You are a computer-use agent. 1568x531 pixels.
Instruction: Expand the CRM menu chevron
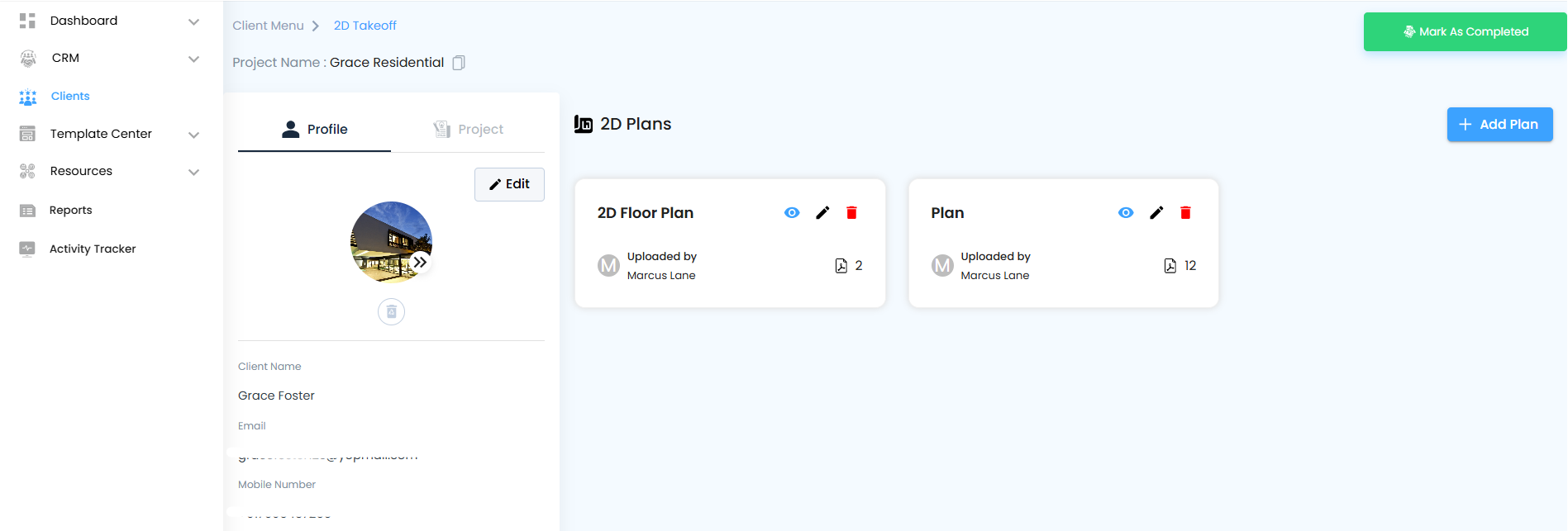(193, 59)
